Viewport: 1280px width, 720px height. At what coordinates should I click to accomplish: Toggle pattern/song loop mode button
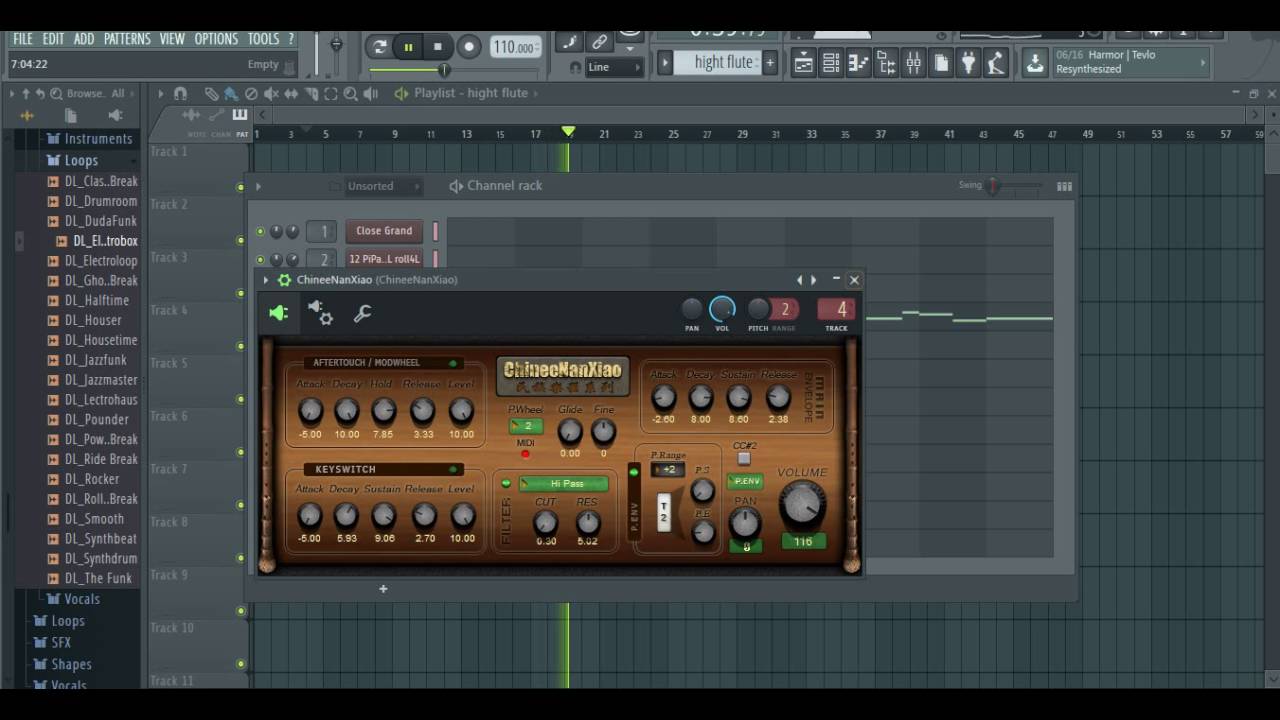(380, 46)
